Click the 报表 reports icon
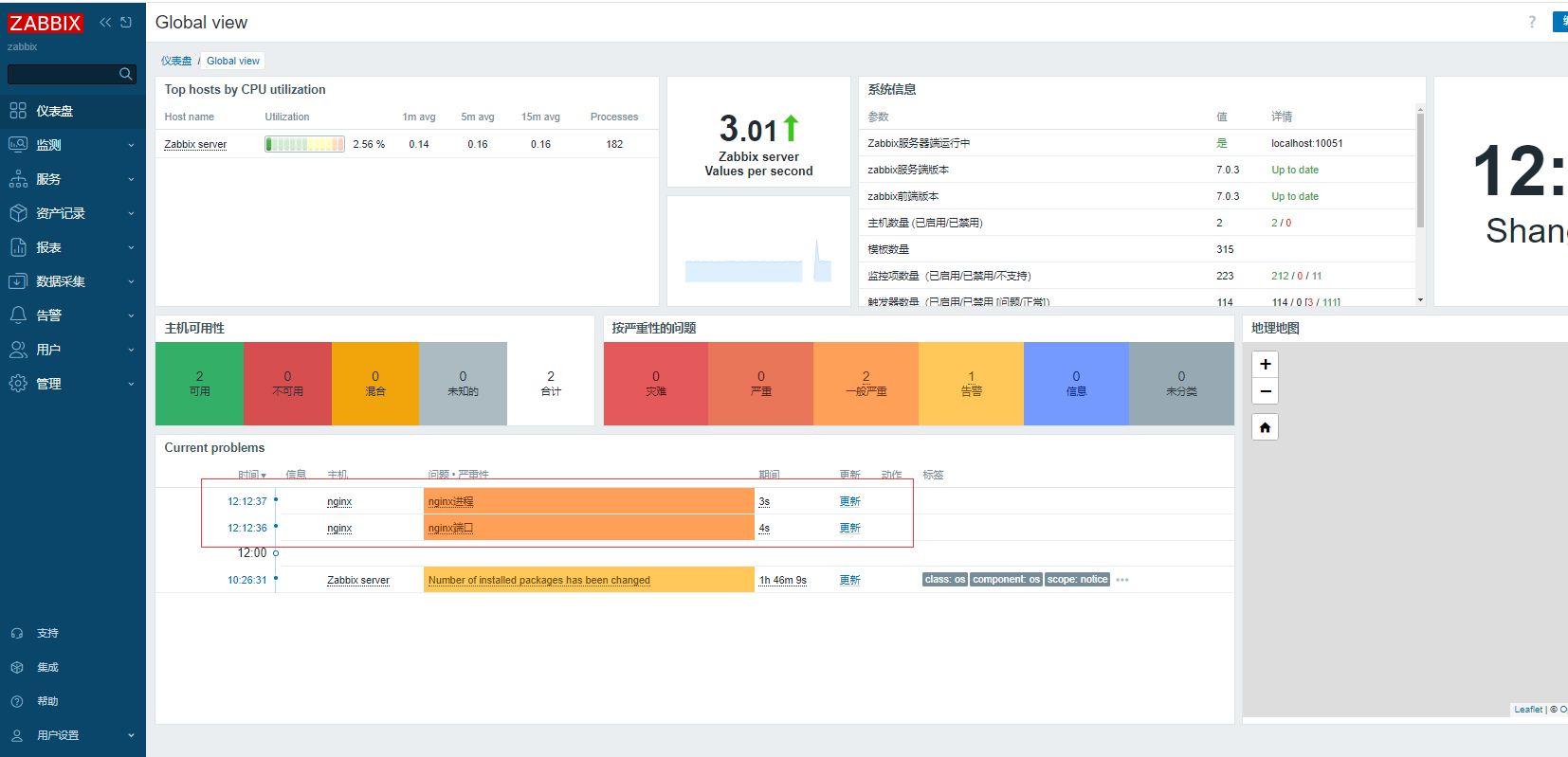Image resolution: width=1568 pixels, height=757 pixels. pyautogui.click(x=18, y=247)
